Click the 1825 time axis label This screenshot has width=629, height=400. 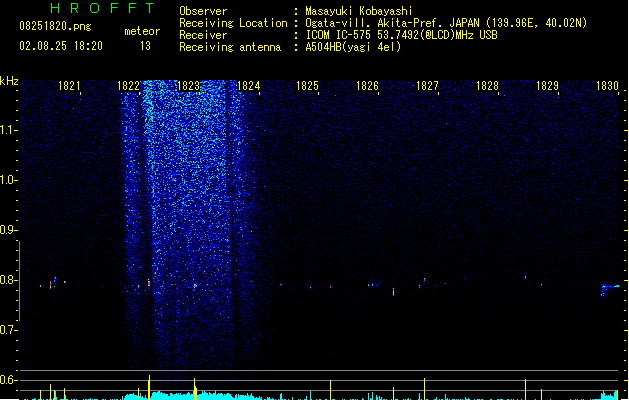(x=307, y=86)
